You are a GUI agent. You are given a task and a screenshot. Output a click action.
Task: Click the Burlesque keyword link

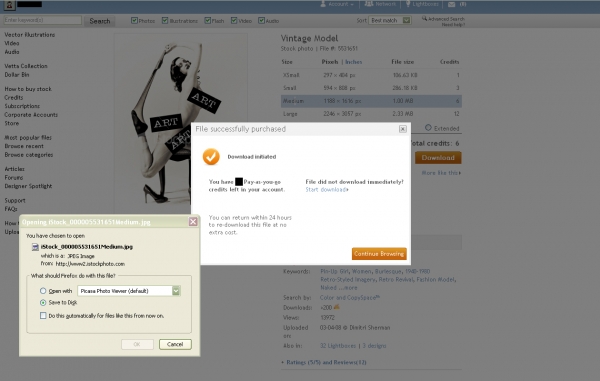[x=388, y=271]
